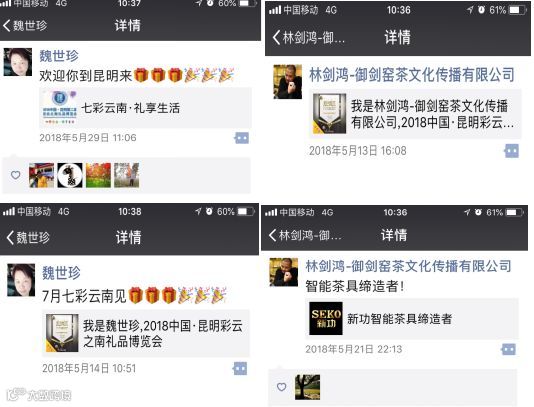Tap 魏世珍 avatar beside 7月七彩云南见
Screen dimensions: 534x407
tap(21, 280)
